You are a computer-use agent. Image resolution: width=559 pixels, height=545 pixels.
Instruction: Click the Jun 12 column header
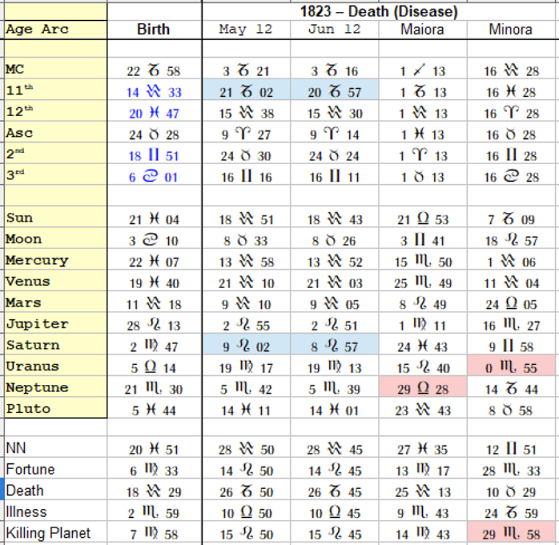(334, 30)
